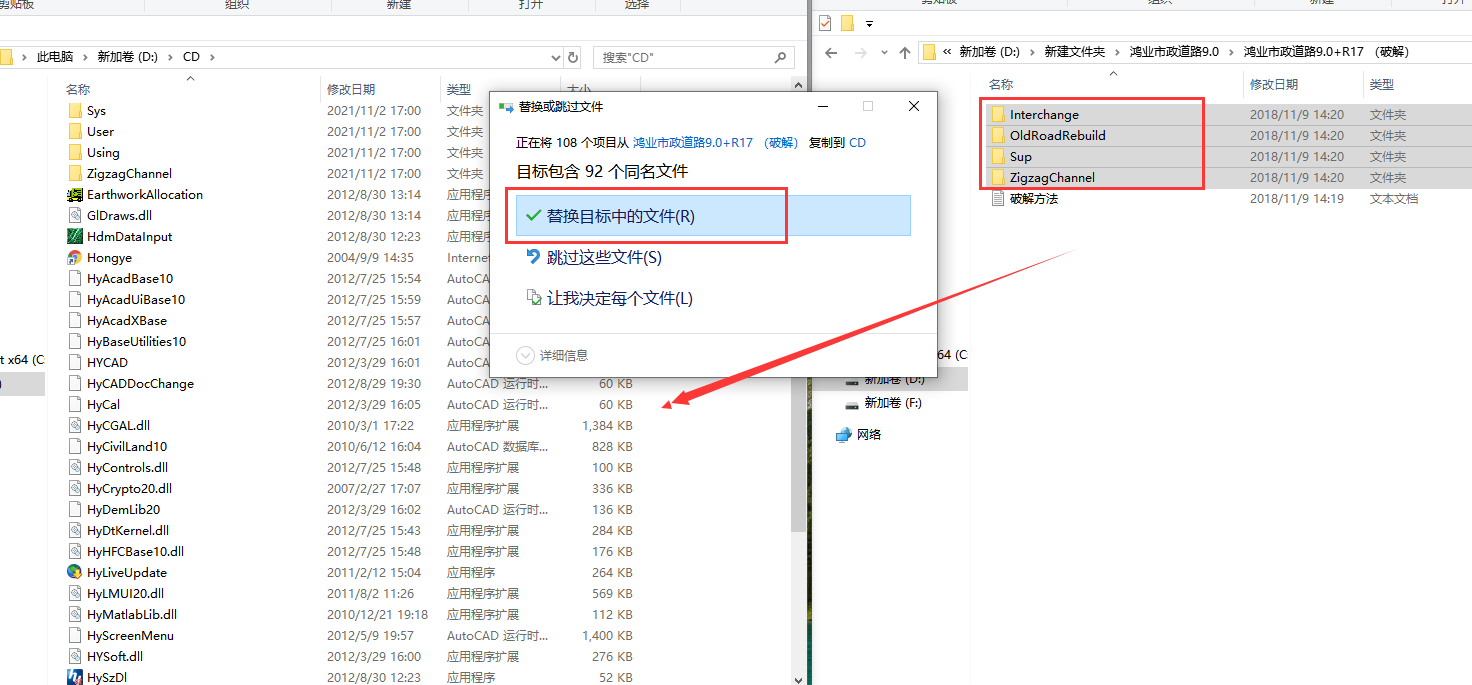
Task: Select the GlDraws.dll file icon
Action: tap(75, 216)
